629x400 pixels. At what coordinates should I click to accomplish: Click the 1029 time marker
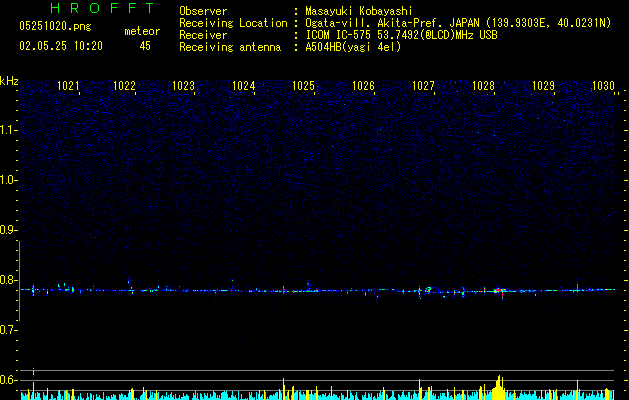[x=543, y=86]
